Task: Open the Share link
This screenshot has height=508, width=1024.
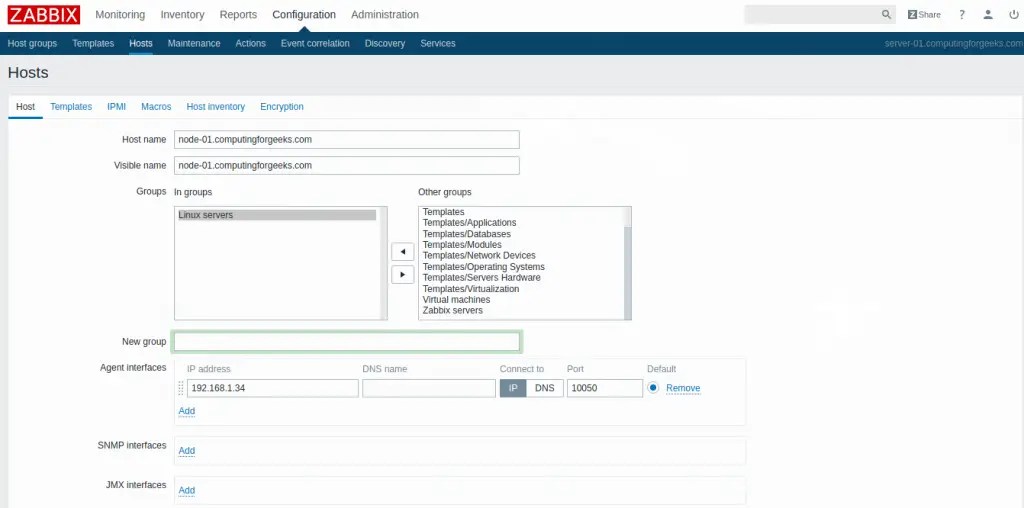Action: [924, 14]
